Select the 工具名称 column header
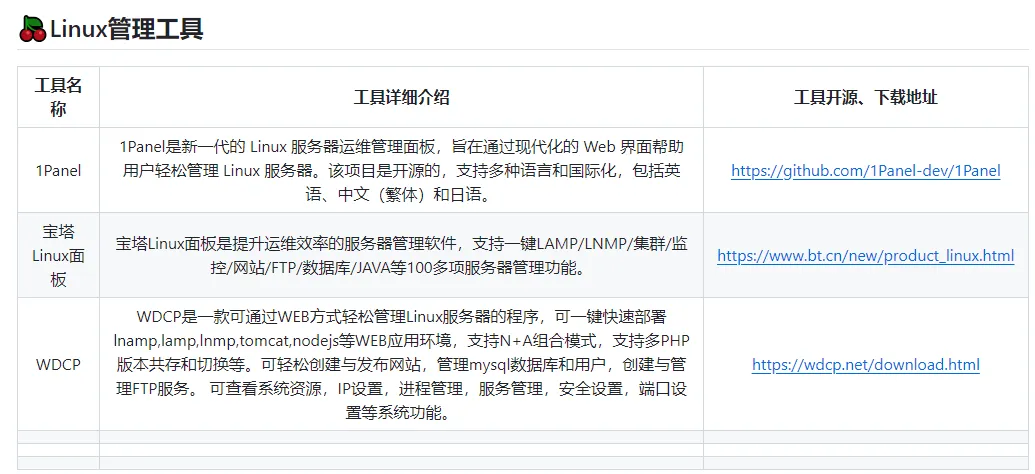The width and height of the screenshot is (1035, 474). point(58,97)
